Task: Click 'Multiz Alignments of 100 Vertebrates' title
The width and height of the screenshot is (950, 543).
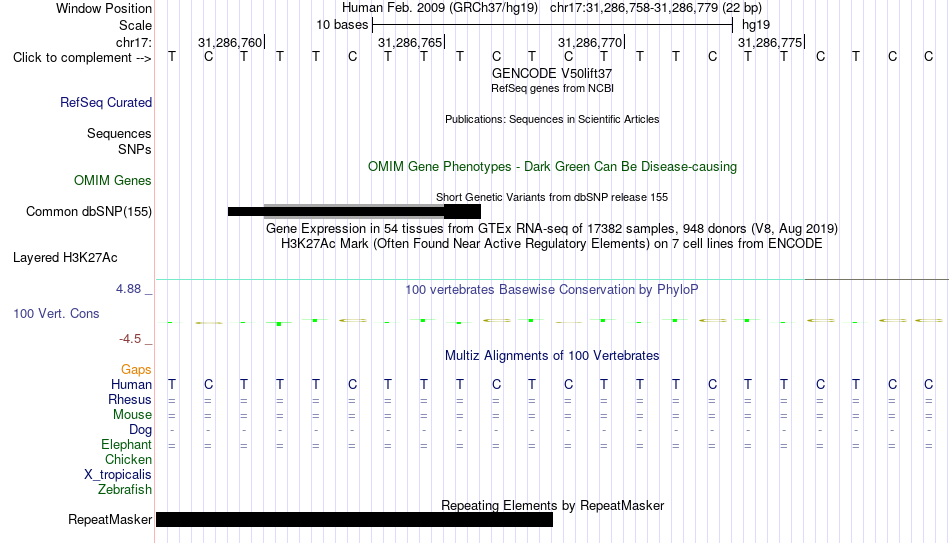Action: pos(552,356)
